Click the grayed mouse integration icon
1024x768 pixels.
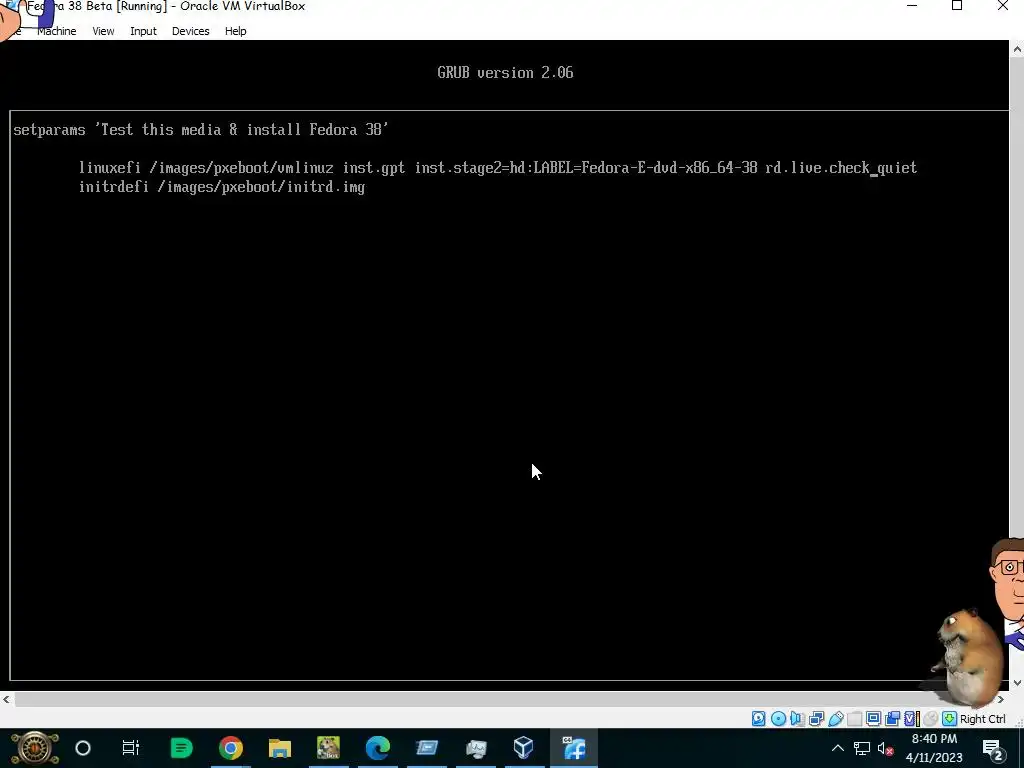(x=931, y=718)
